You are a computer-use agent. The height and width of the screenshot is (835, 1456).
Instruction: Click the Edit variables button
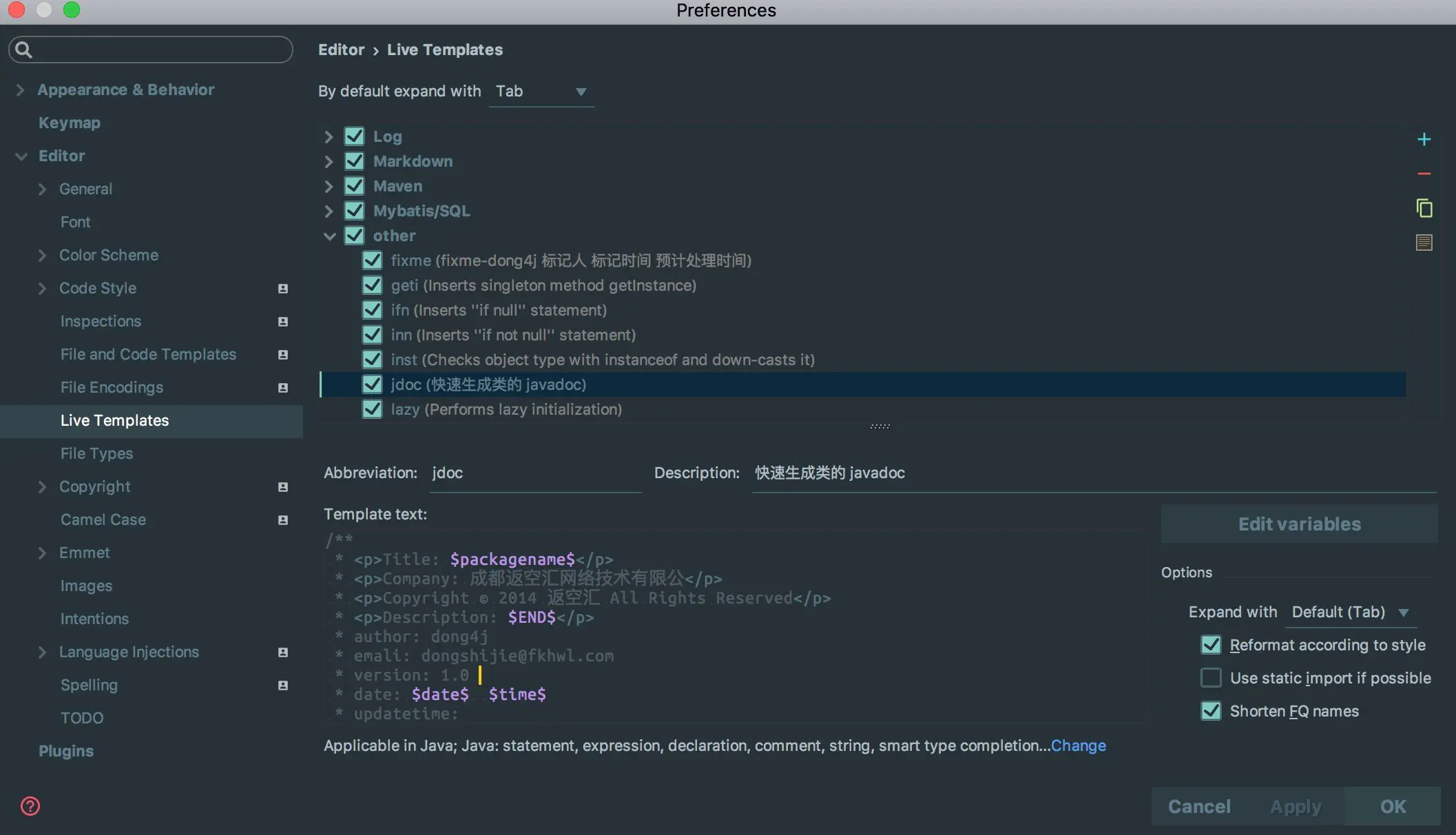coord(1299,524)
